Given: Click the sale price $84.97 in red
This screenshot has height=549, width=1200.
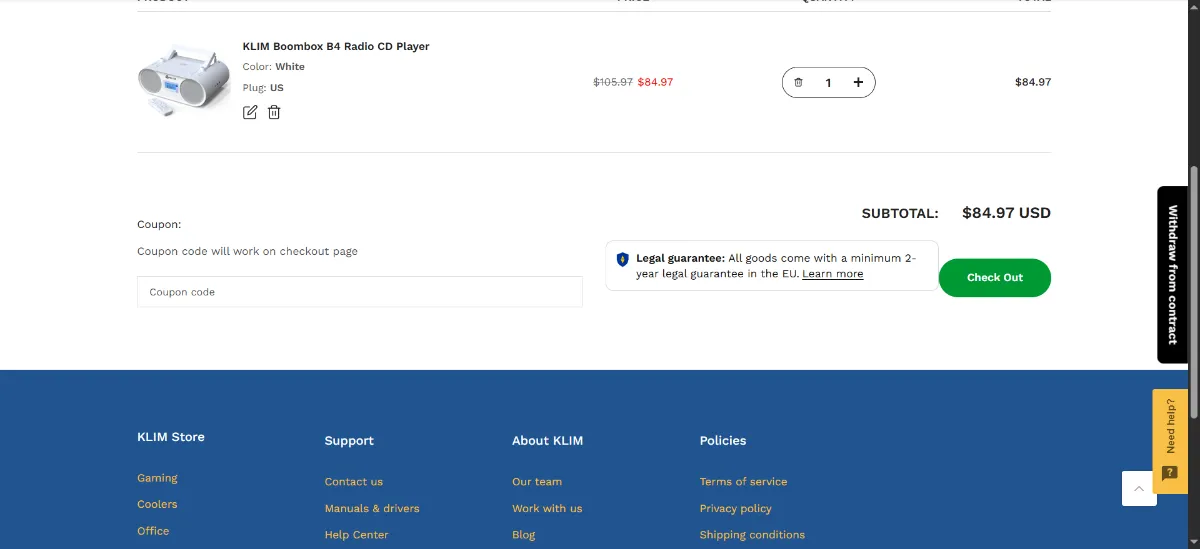Looking at the screenshot, I should pos(655,82).
